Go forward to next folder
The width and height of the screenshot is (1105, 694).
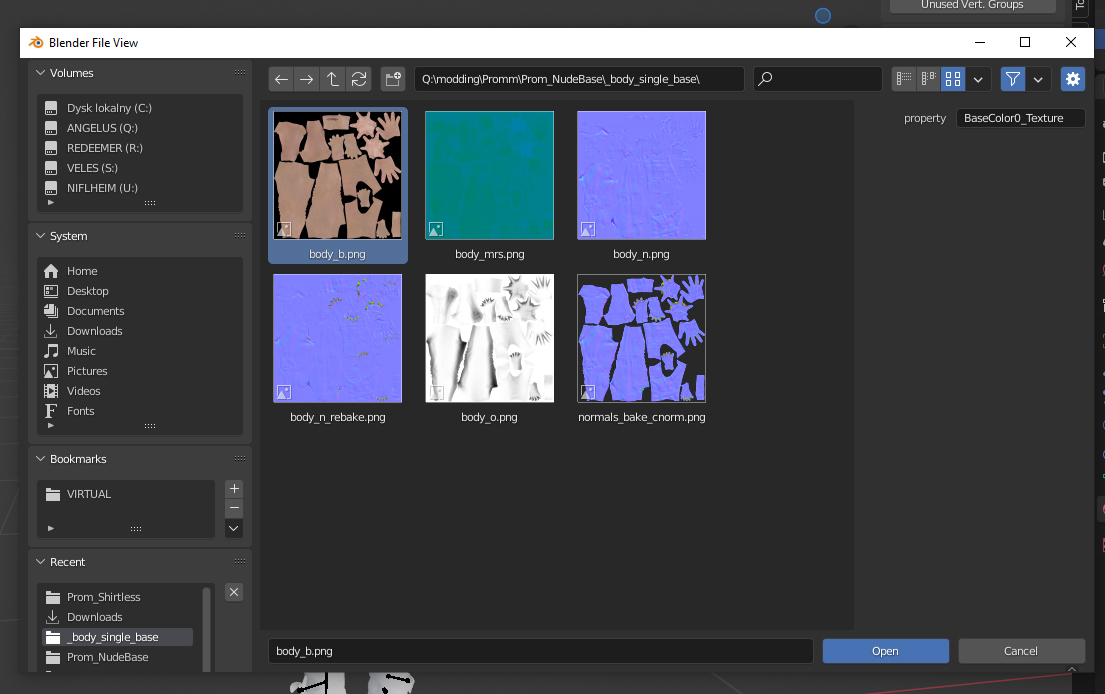click(307, 79)
